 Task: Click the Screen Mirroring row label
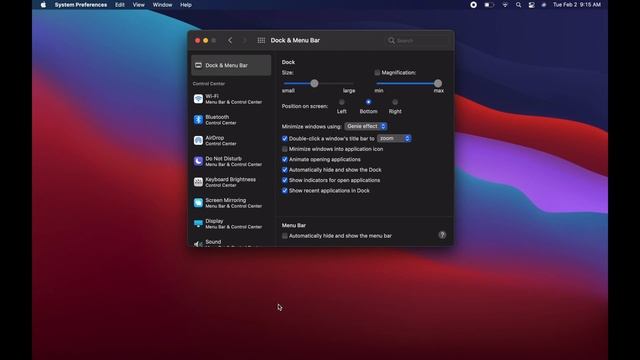coord(226,200)
